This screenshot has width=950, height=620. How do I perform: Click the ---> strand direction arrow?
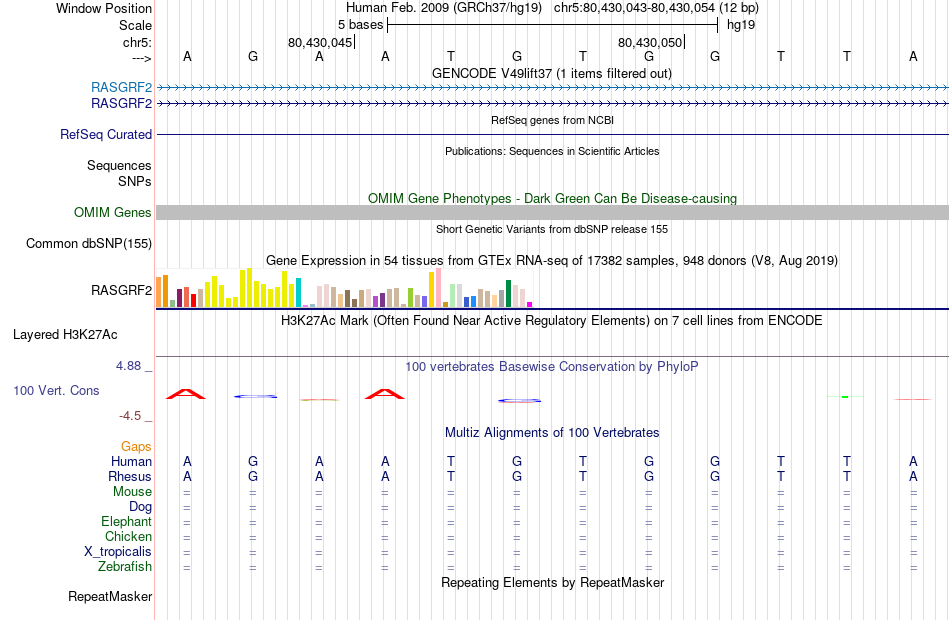pos(141,58)
